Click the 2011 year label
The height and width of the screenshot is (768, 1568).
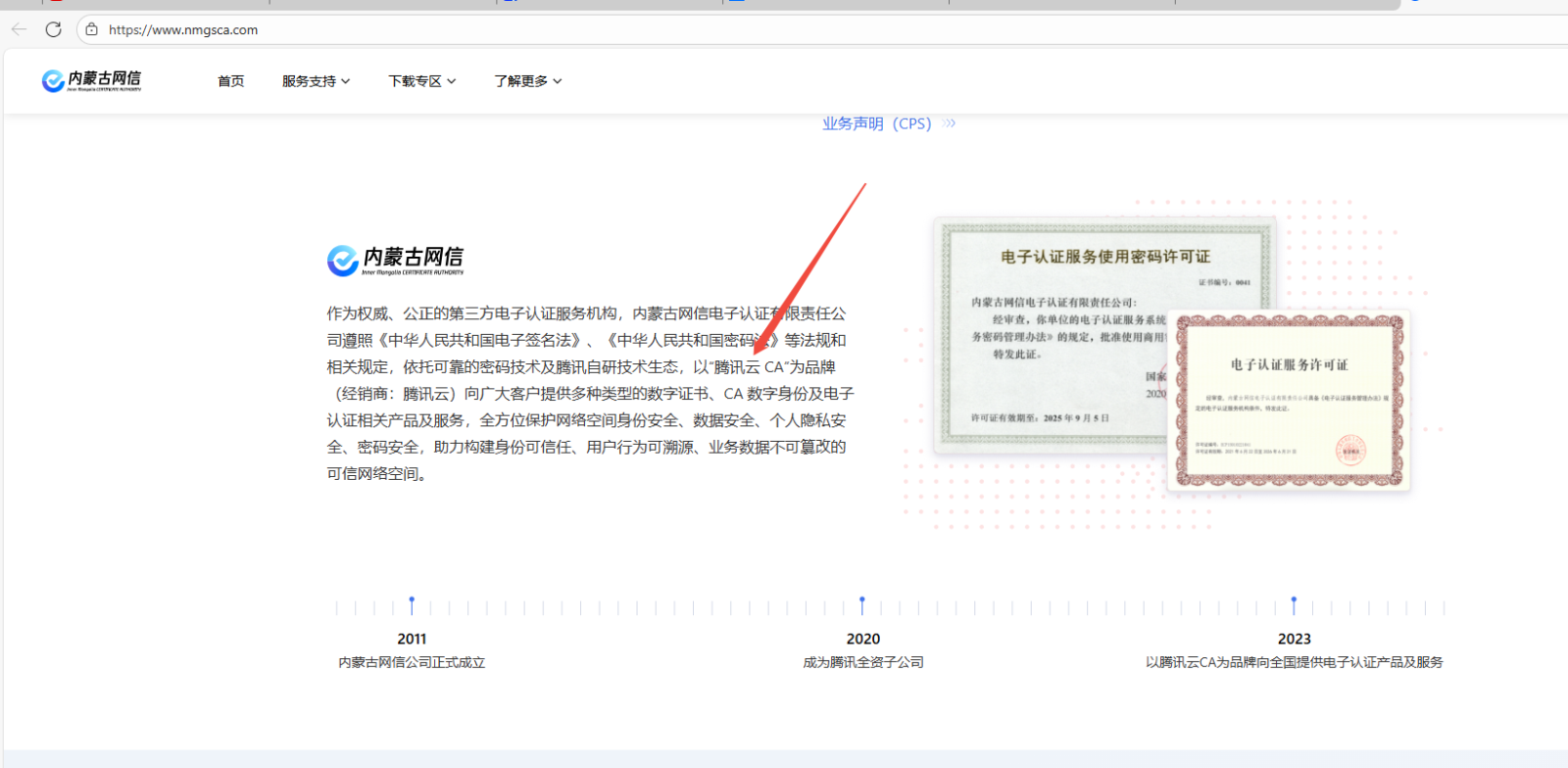[412, 639]
